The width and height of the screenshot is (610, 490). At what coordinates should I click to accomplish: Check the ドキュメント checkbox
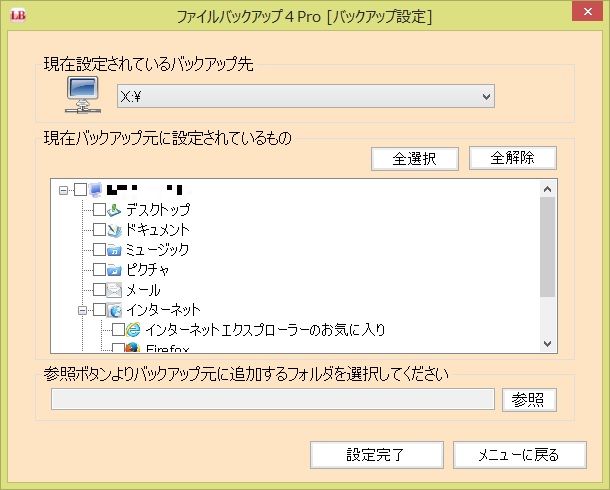click(x=99, y=230)
